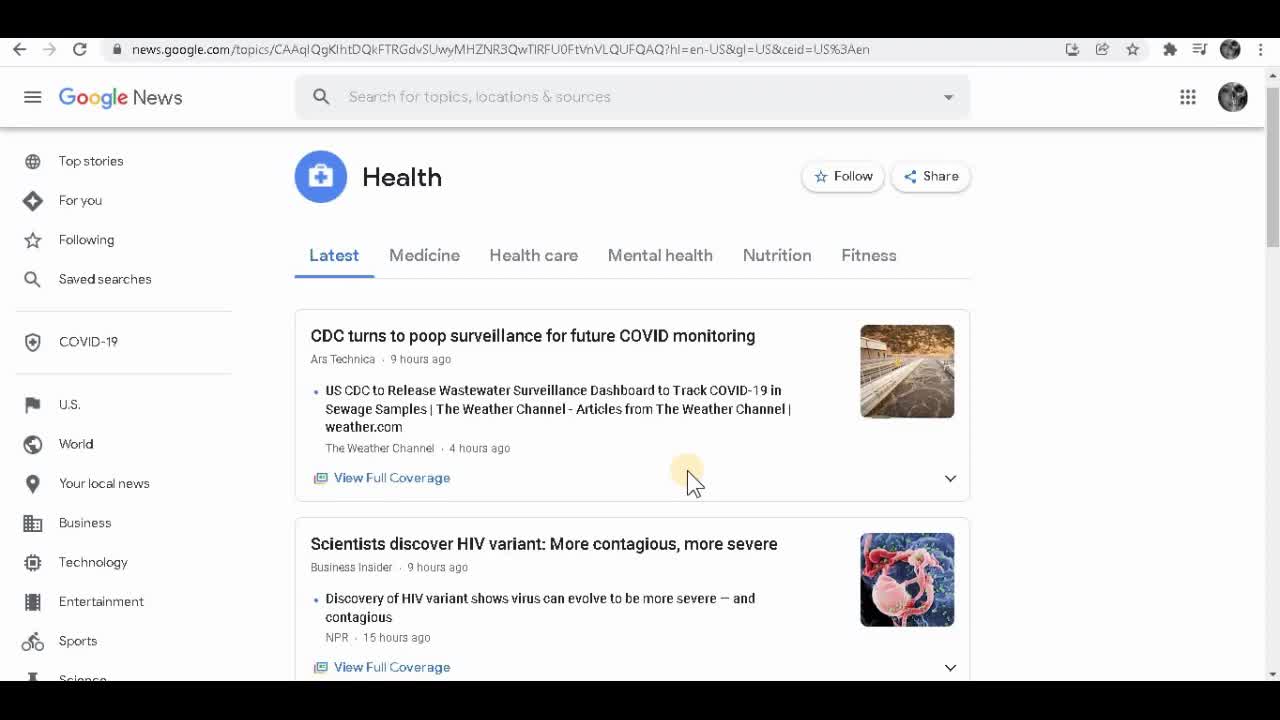Image resolution: width=1280 pixels, height=720 pixels.
Task: Click the Technology chip icon
Action: [33, 562]
